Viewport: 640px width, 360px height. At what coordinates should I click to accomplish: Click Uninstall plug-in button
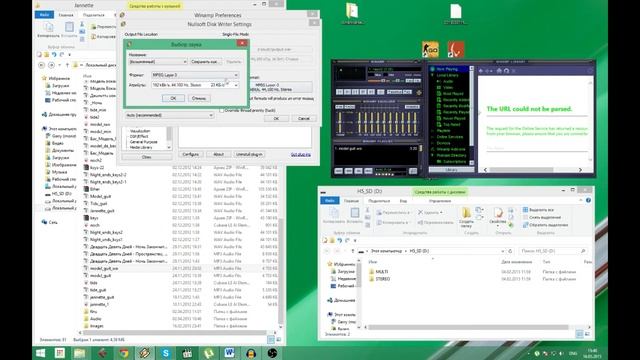(249, 154)
